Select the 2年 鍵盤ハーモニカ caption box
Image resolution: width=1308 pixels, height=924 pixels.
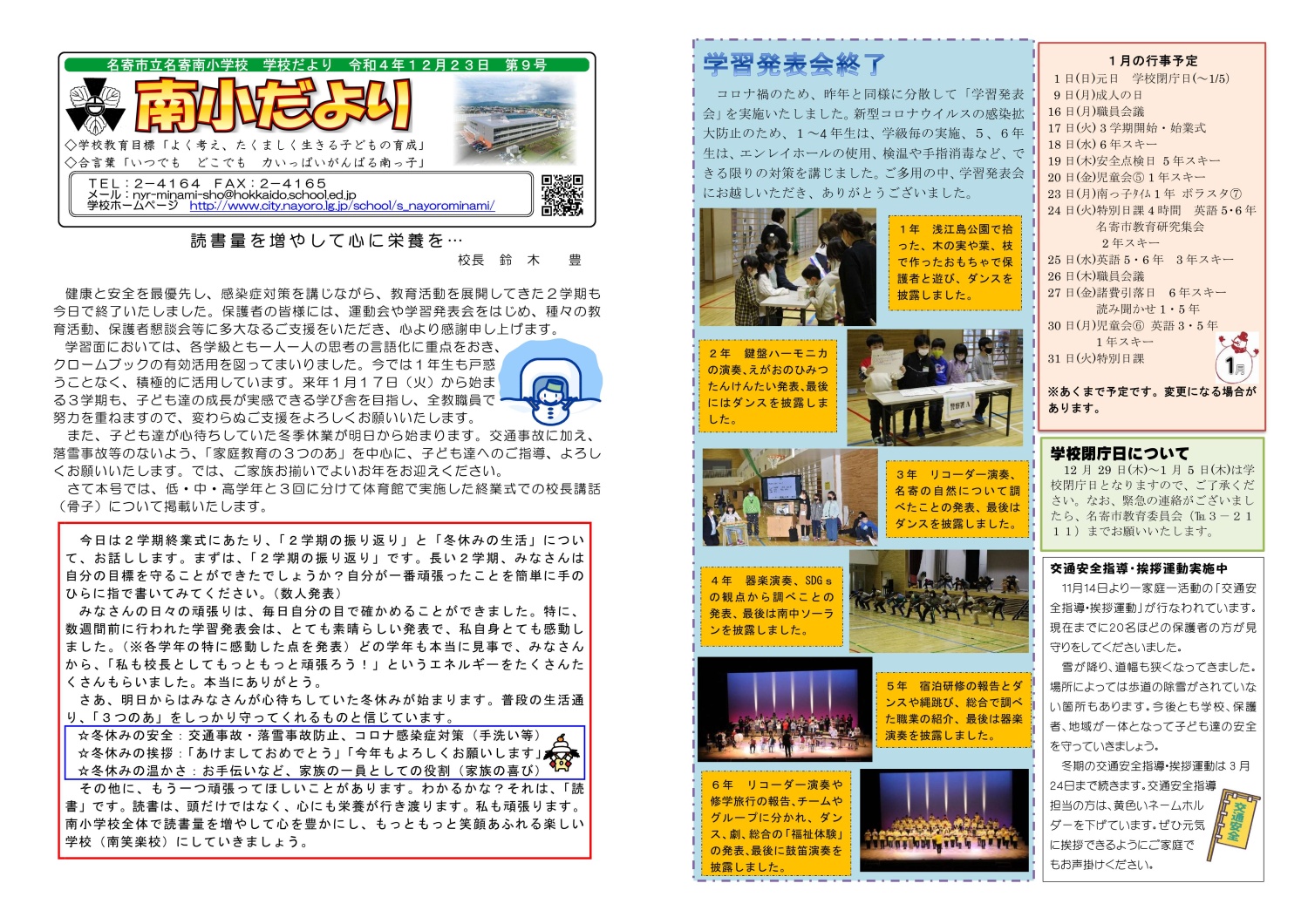click(768, 385)
